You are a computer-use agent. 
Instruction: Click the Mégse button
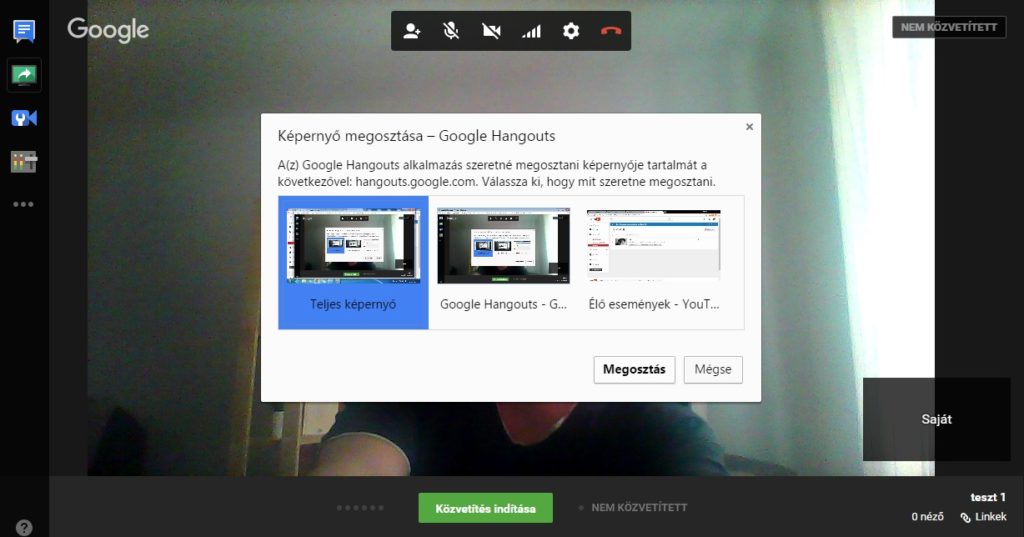[x=713, y=369]
